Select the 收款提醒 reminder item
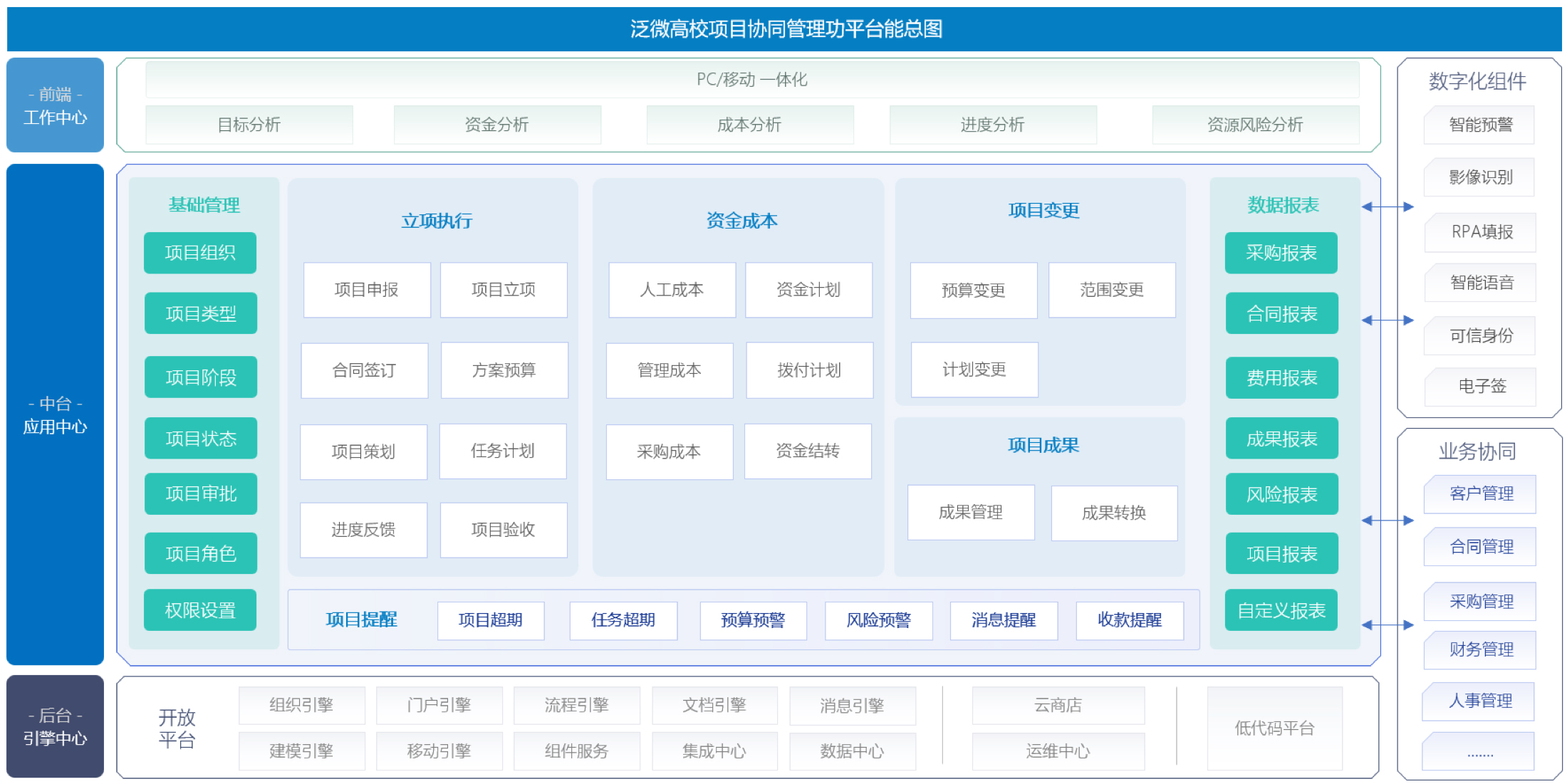The width and height of the screenshot is (1567, 784). click(1129, 620)
